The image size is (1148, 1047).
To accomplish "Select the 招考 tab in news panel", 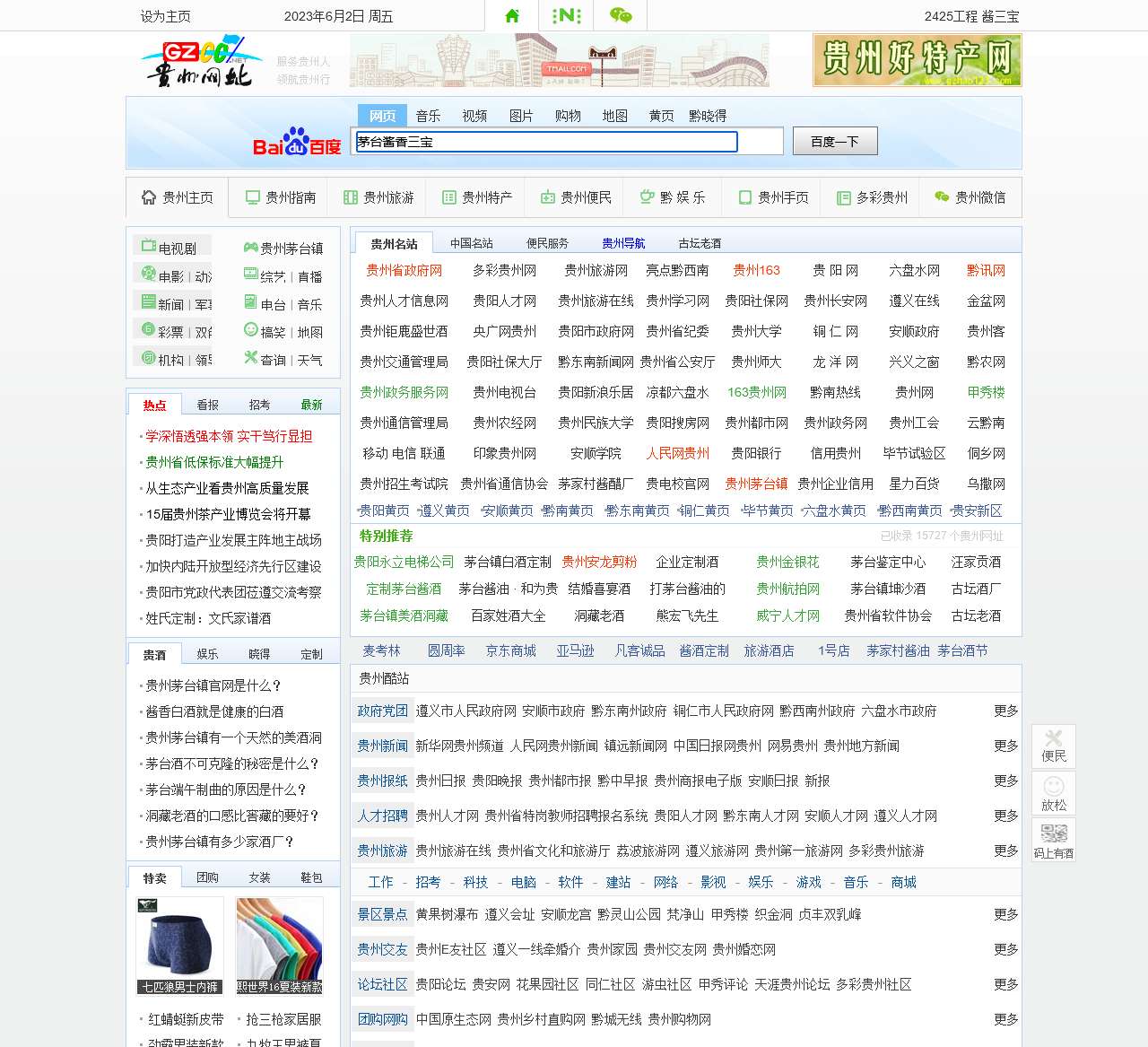I will tap(260, 405).
